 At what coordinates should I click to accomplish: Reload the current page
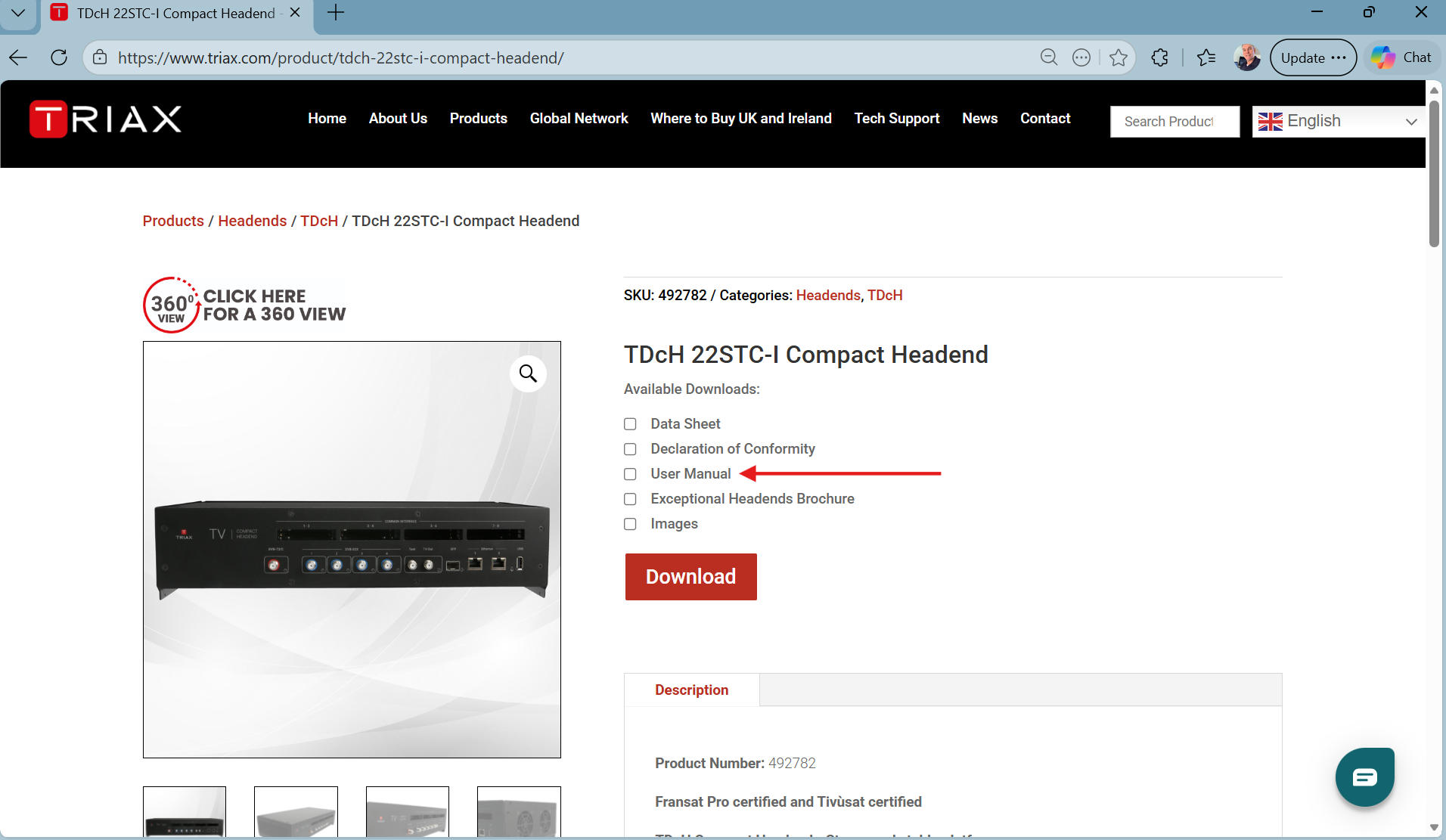[59, 57]
